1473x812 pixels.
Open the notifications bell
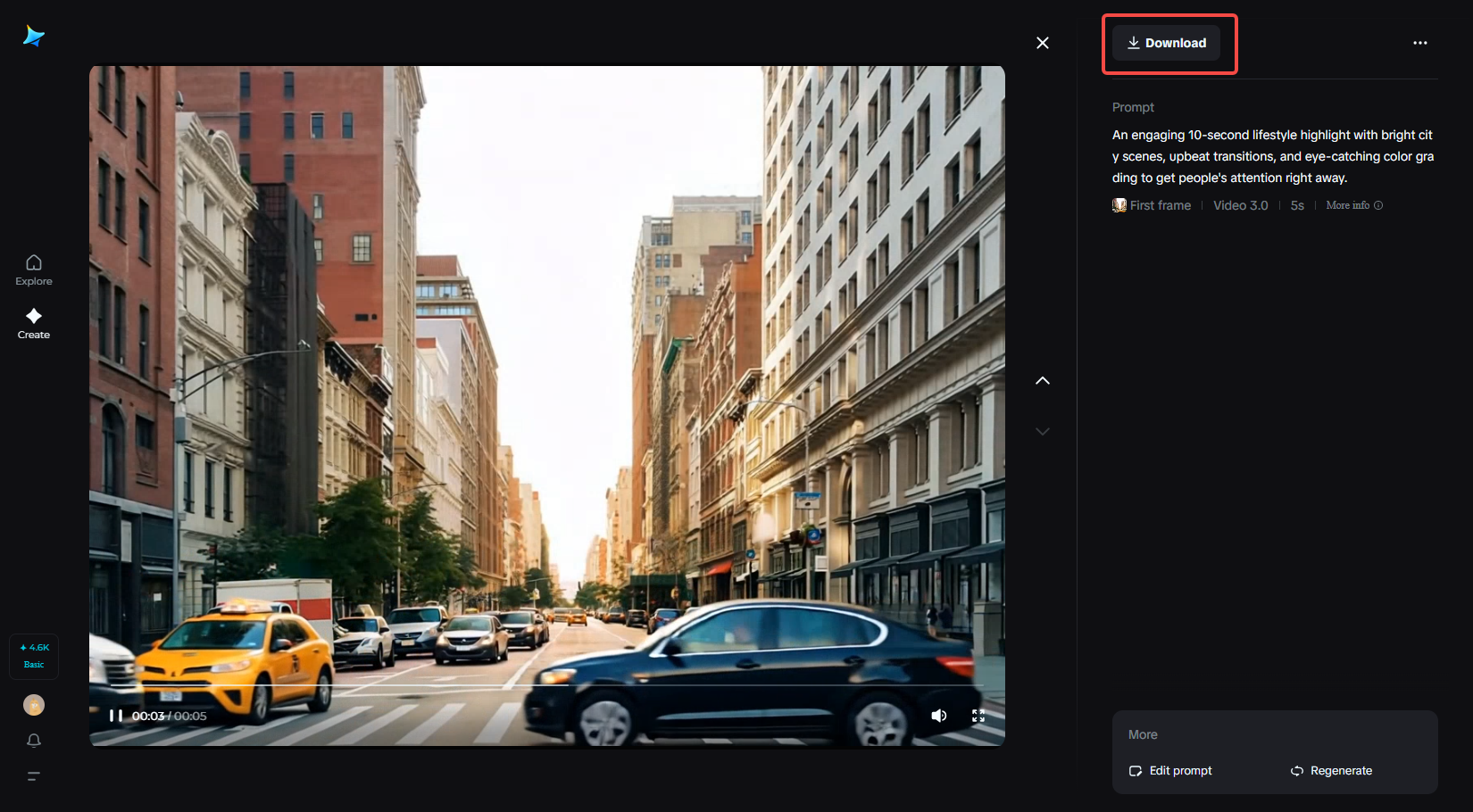pyautogui.click(x=34, y=741)
